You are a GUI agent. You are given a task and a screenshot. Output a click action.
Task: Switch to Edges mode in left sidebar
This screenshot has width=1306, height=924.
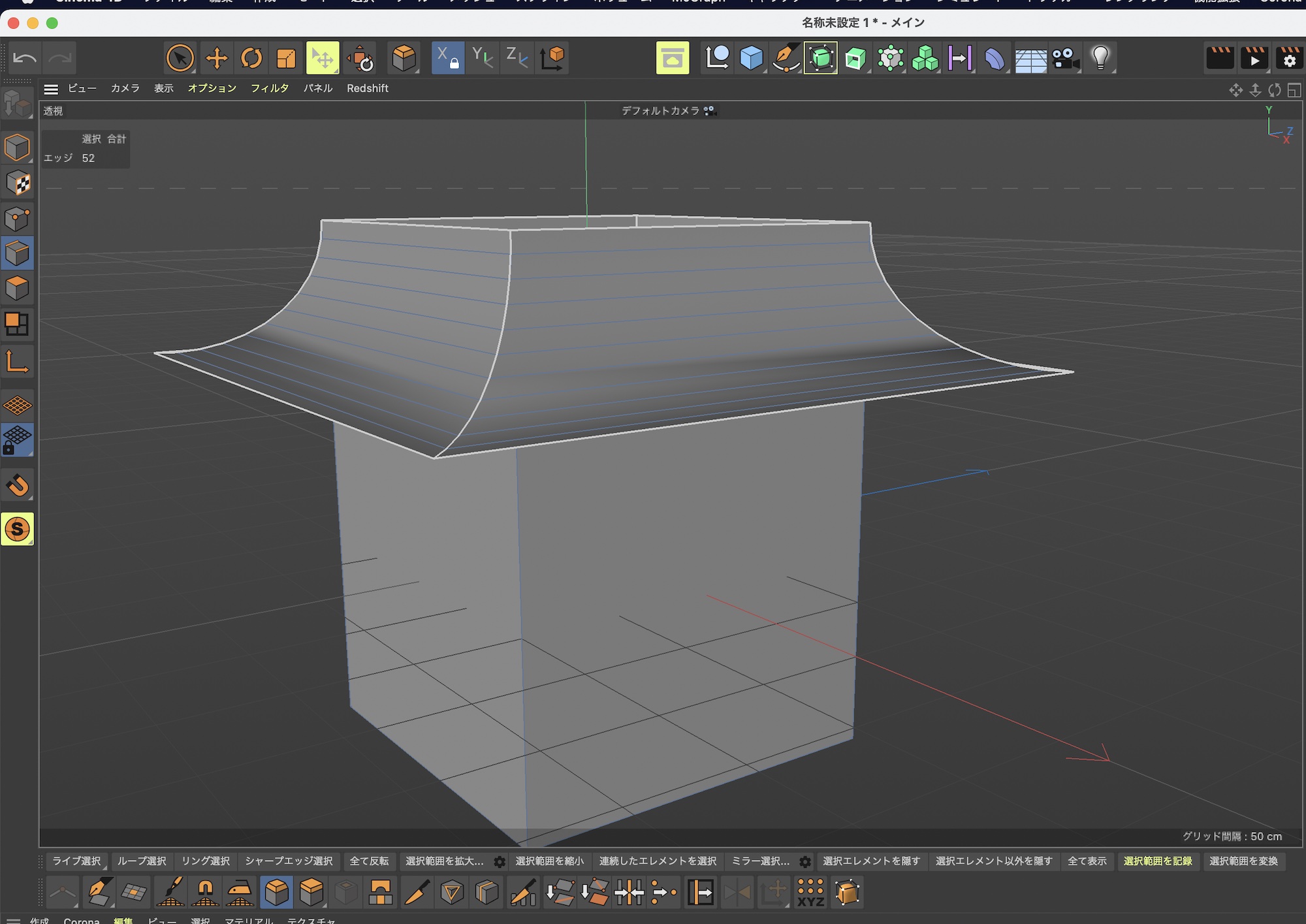[17, 253]
